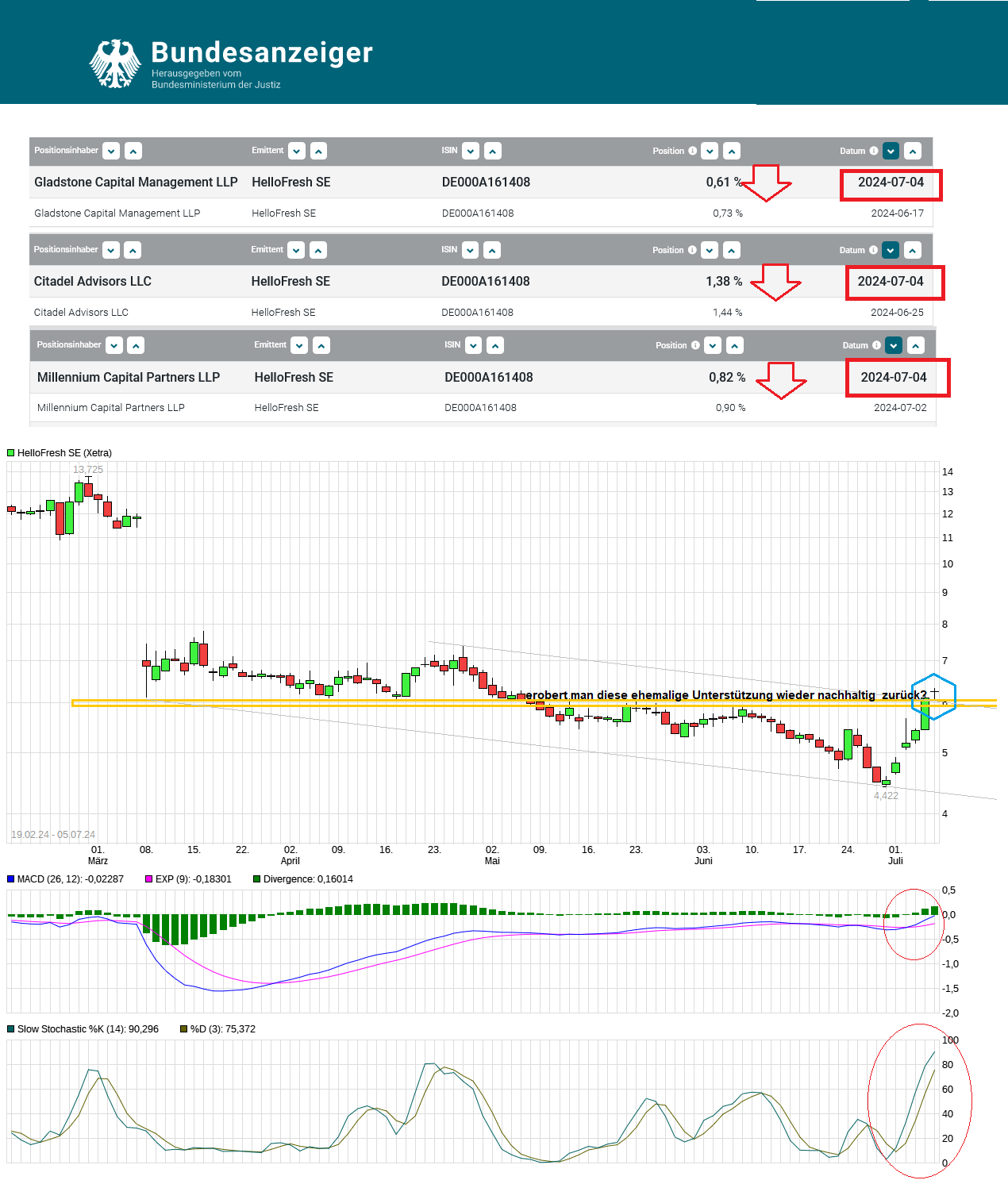This screenshot has width=1008, height=1184.
Task: Sort Position descending in Millennium table
Action: pos(713,345)
